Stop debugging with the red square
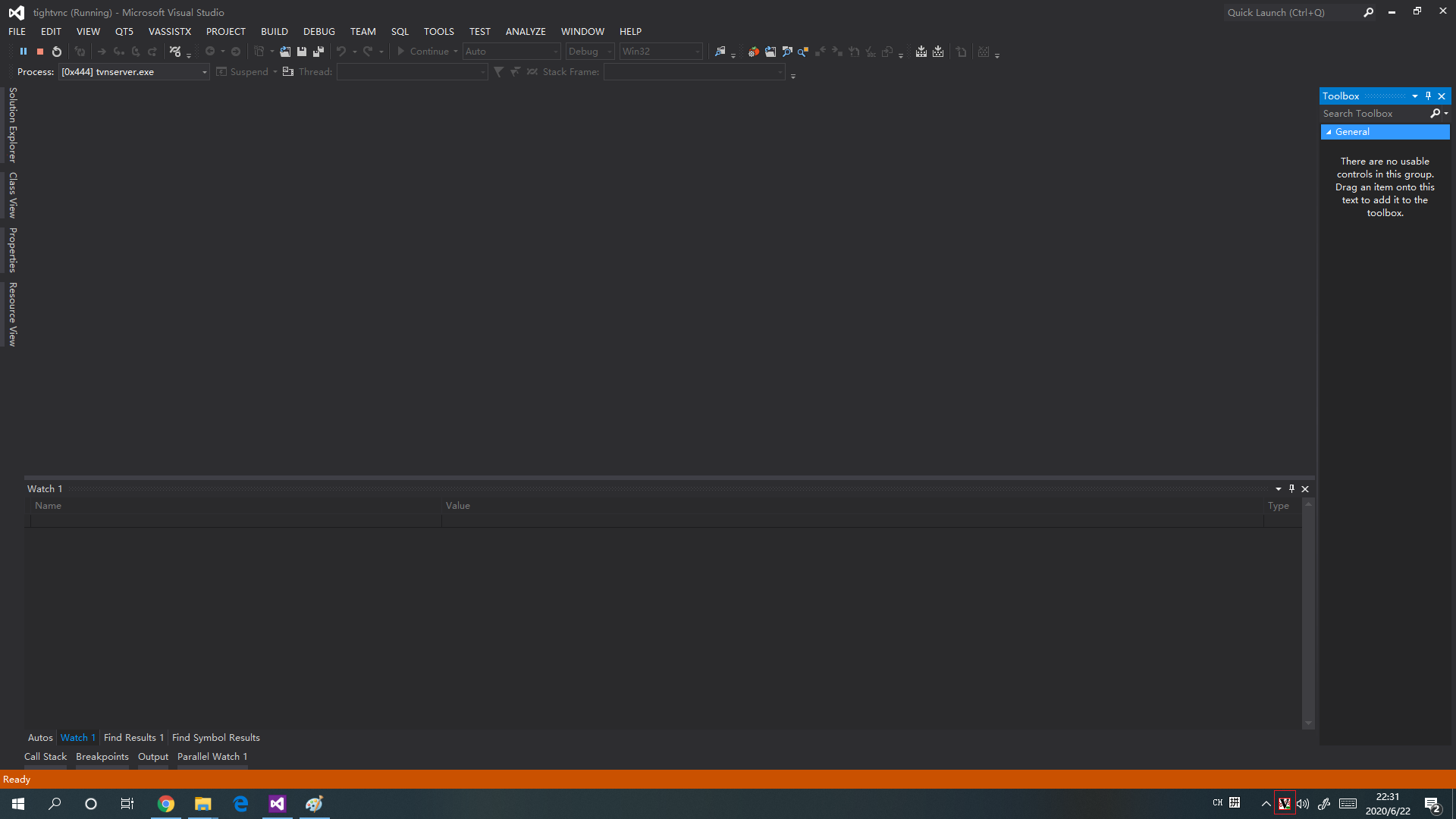 point(40,52)
